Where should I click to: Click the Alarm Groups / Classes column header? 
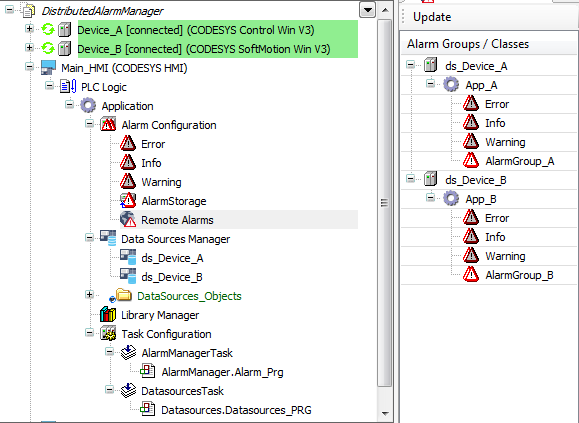[489, 44]
